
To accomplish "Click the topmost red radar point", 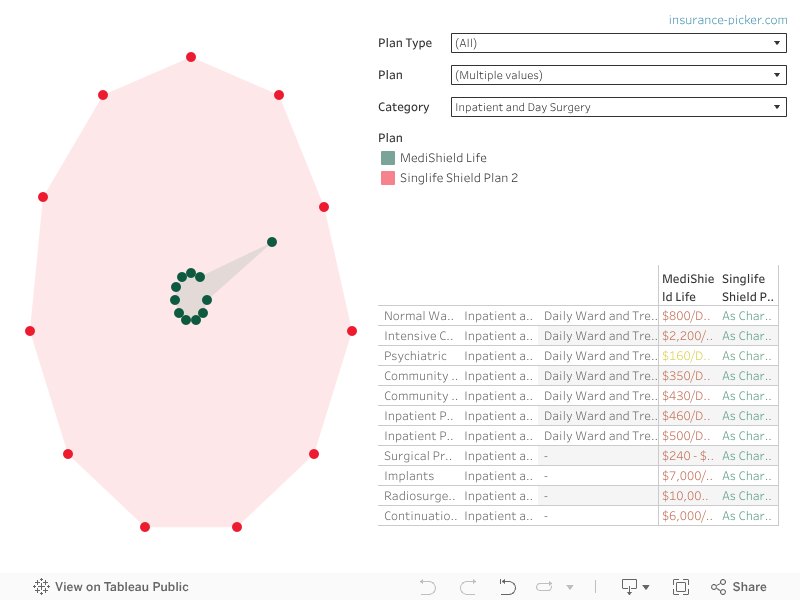I will click(191, 57).
